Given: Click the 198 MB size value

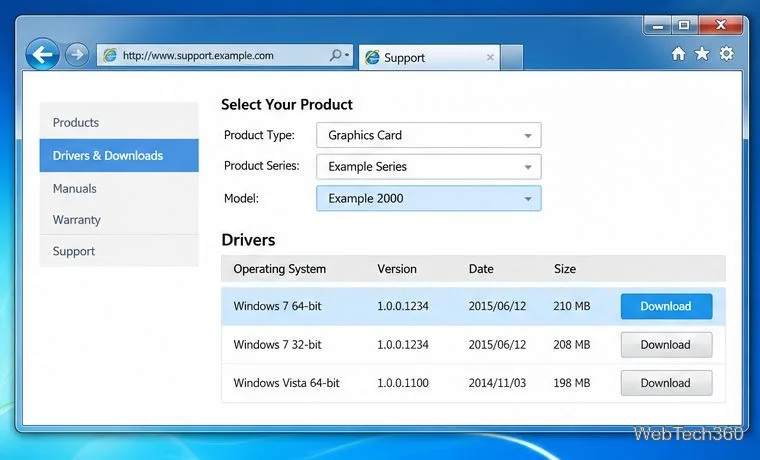Looking at the screenshot, I should 572,383.
